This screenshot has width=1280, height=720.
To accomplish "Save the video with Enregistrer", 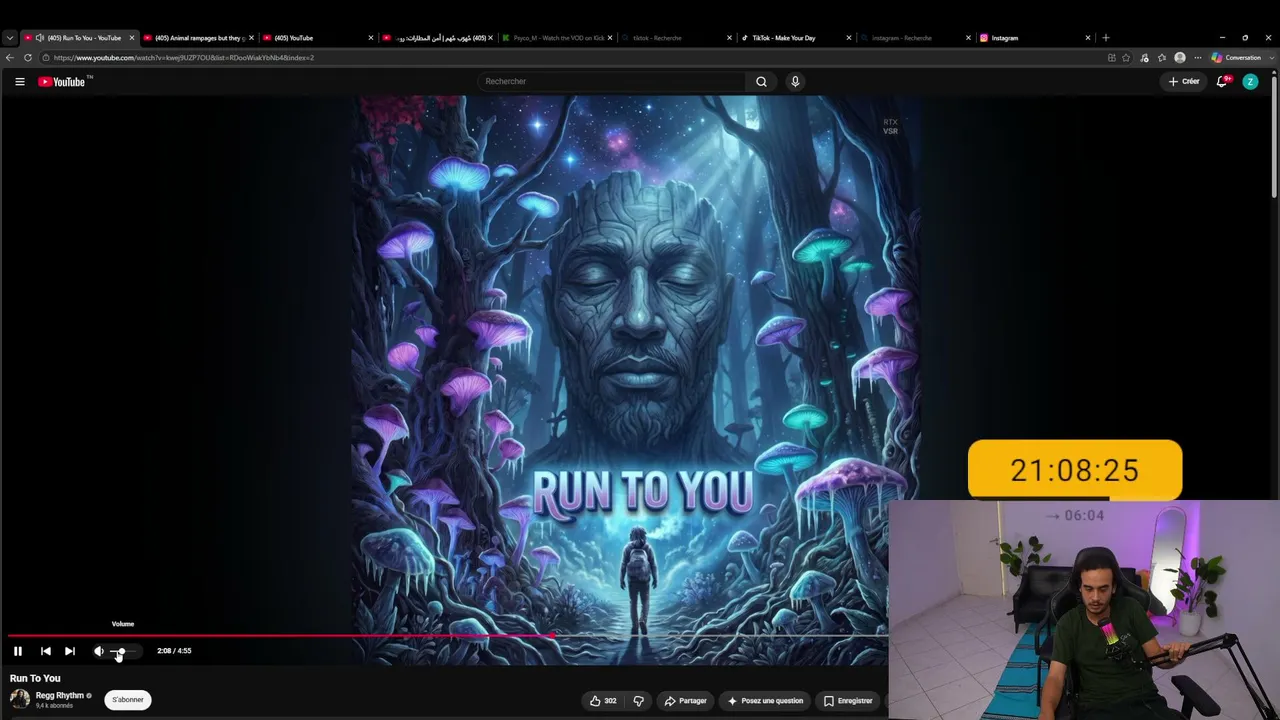I will [x=848, y=701].
